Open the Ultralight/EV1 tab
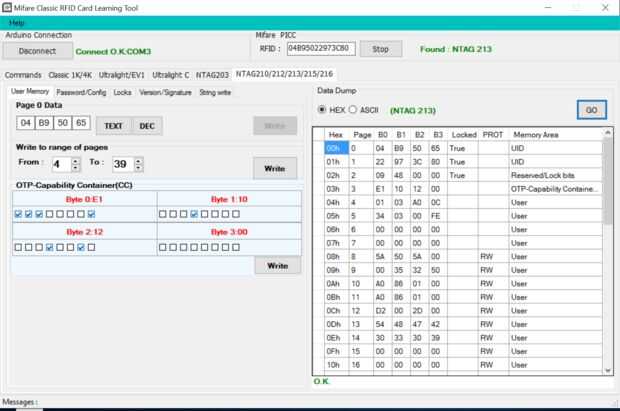Screen dimensions: 620x411 pos(121,75)
